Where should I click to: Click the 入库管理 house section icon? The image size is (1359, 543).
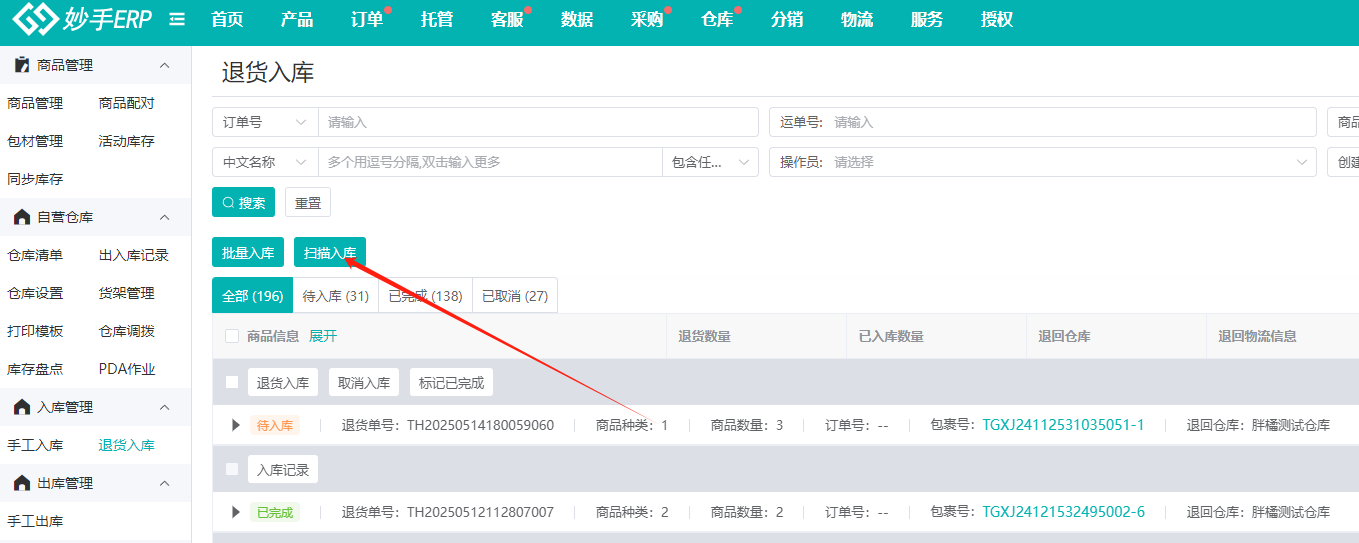click(x=21, y=407)
